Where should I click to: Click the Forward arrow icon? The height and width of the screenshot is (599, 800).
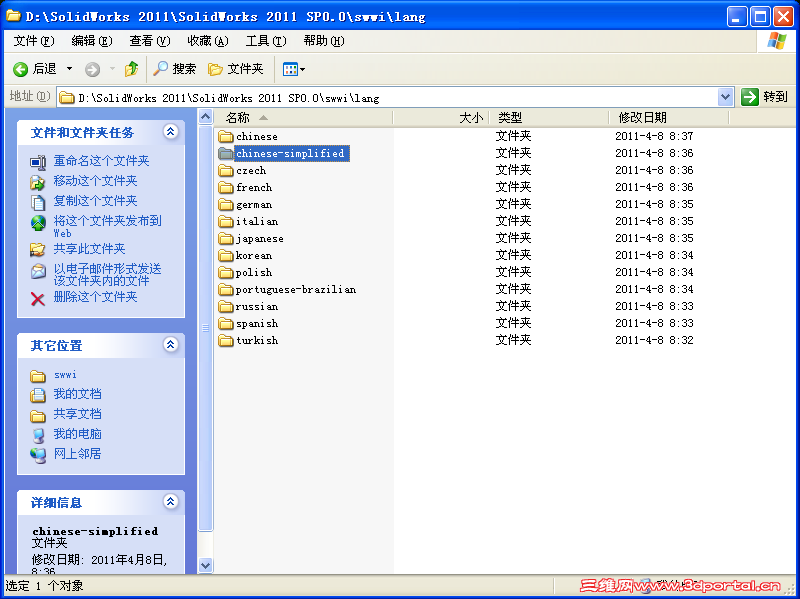tap(92, 69)
